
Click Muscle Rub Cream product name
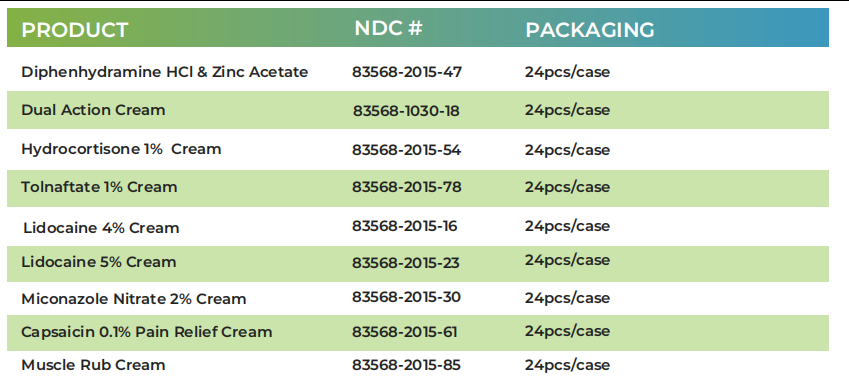pos(93,365)
